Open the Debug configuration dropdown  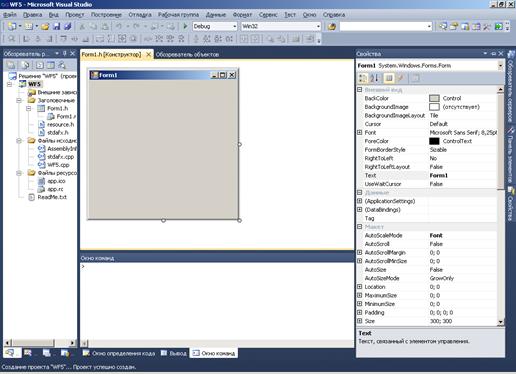click(215, 26)
